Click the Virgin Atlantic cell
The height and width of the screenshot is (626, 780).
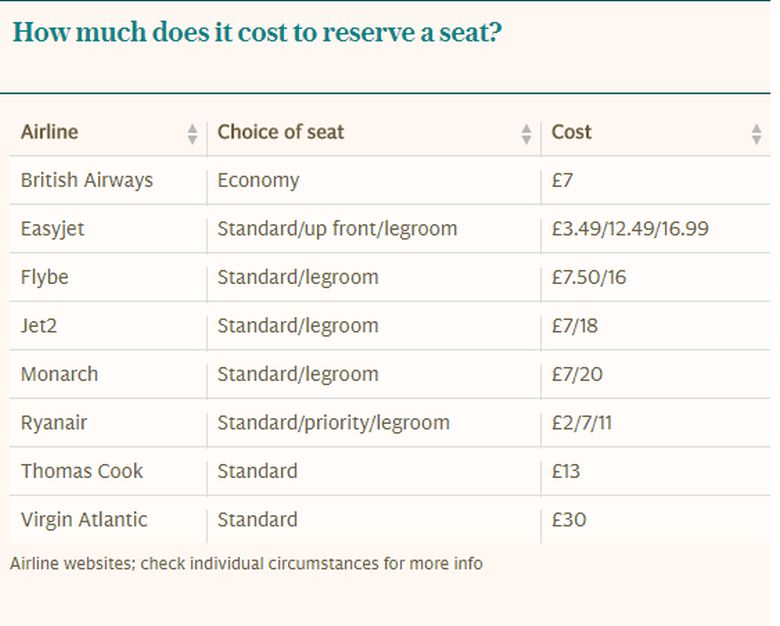(x=84, y=520)
